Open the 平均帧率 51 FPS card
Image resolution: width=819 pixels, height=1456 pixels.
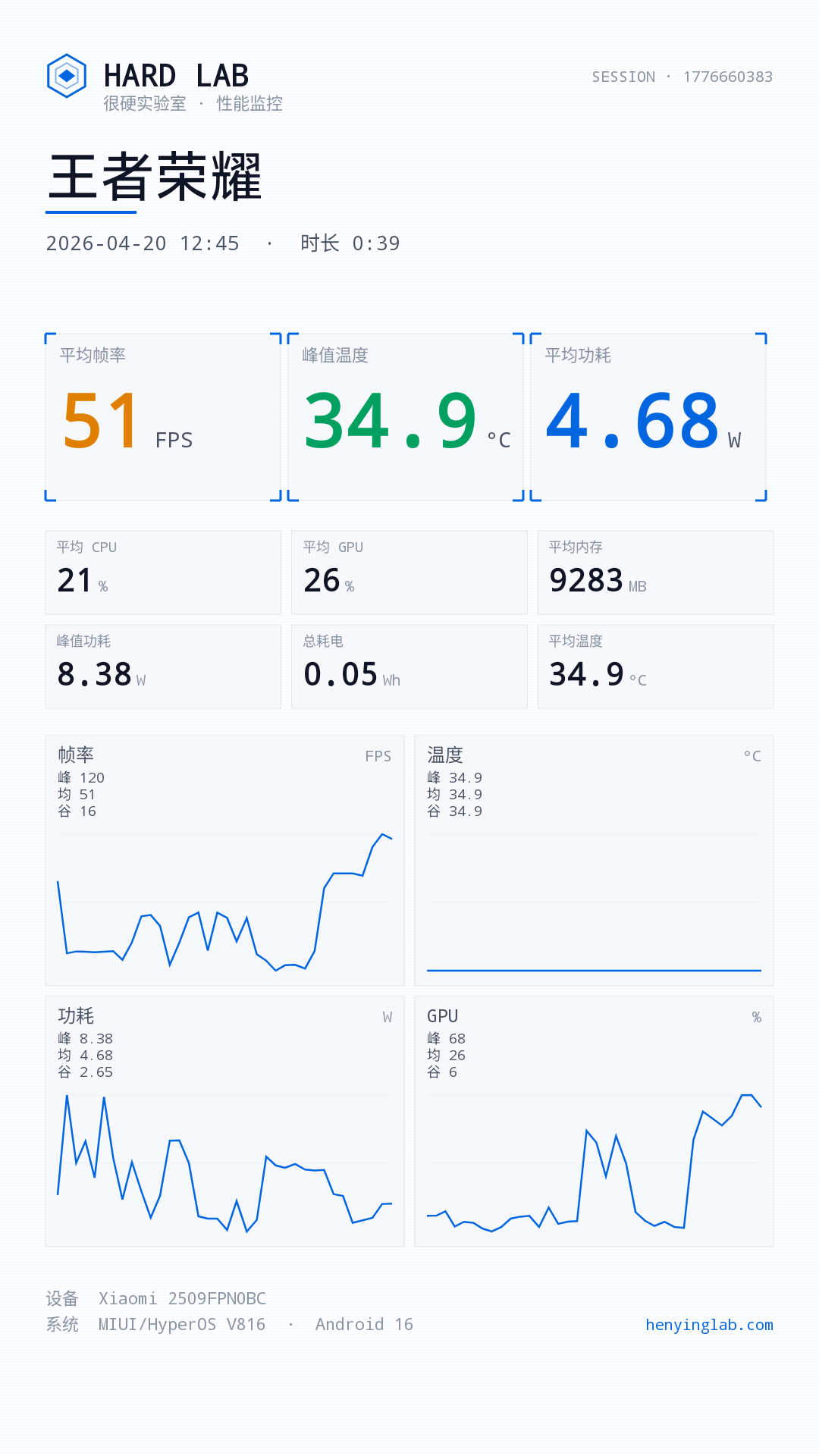pyautogui.click(x=163, y=417)
